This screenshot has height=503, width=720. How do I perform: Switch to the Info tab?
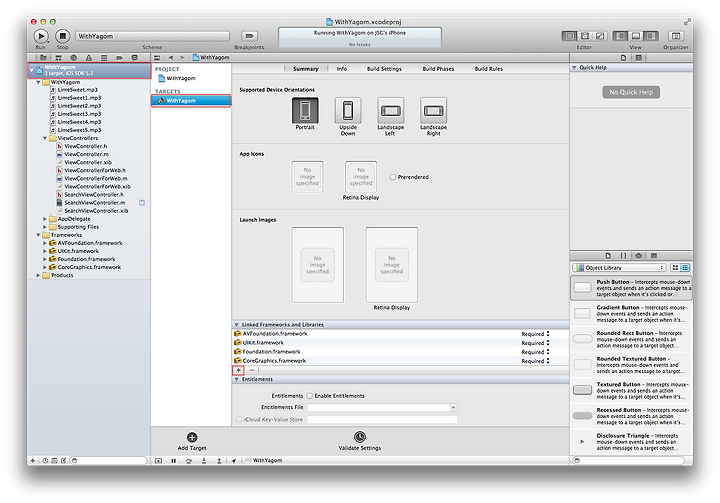pyautogui.click(x=342, y=69)
